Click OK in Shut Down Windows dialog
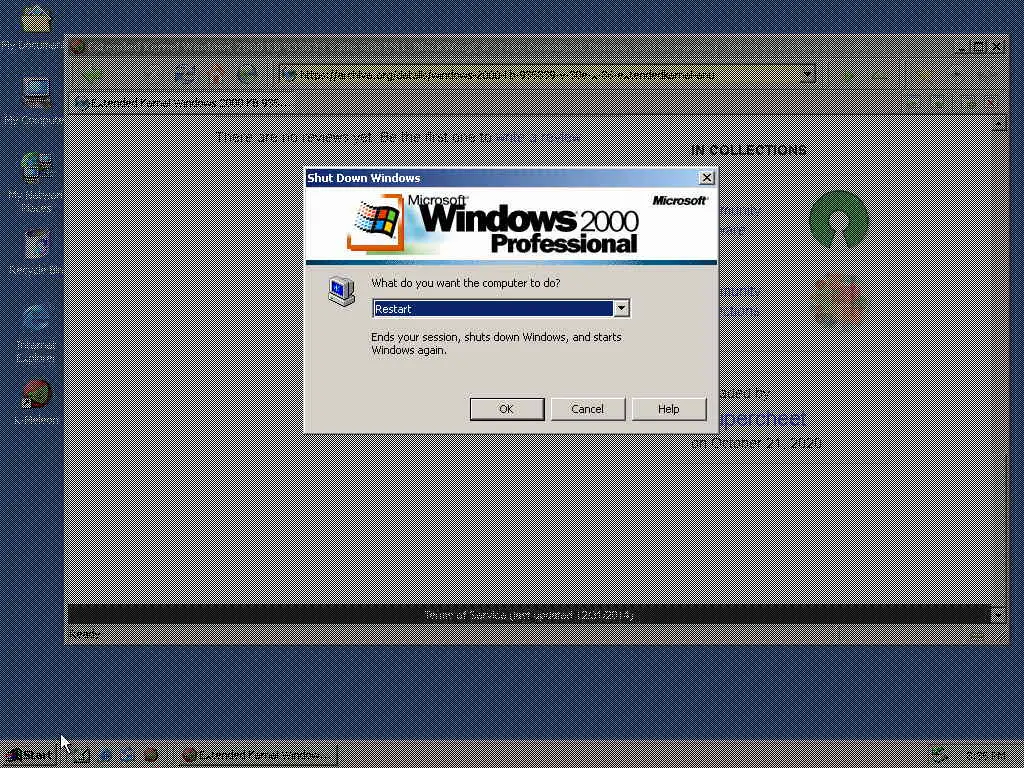Screen dimensions: 1024x768 507,409
